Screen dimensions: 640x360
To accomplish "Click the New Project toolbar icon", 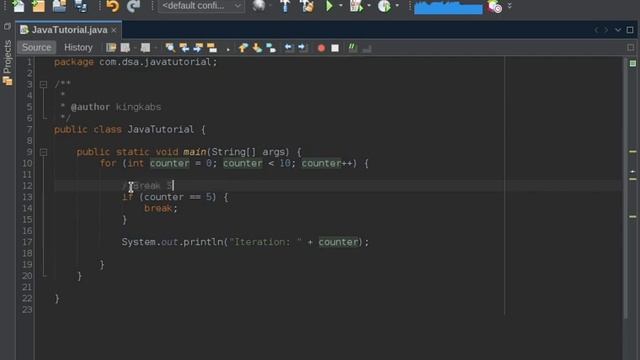I will point(38,6).
